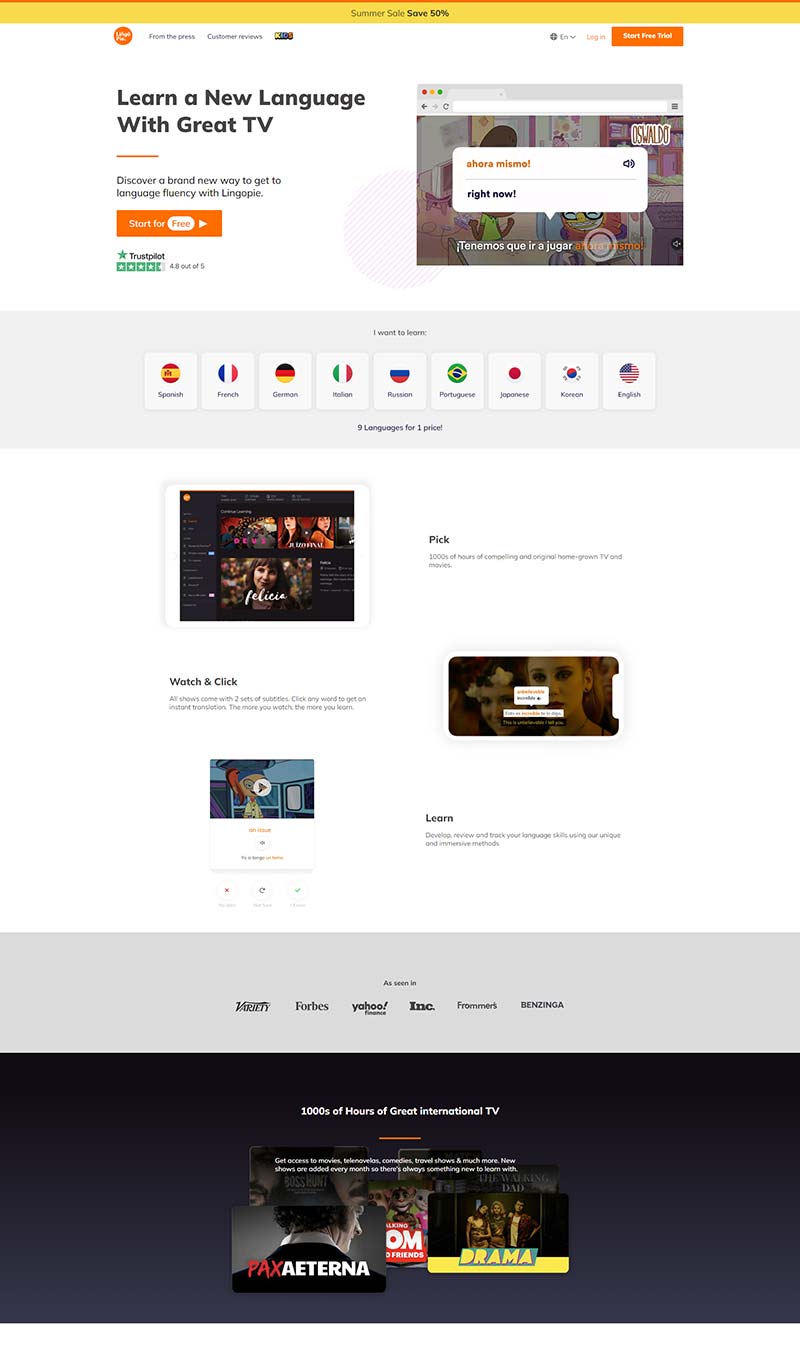Click the Forbes logo
This screenshot has height=1350, width=800.
point(312,1006)
